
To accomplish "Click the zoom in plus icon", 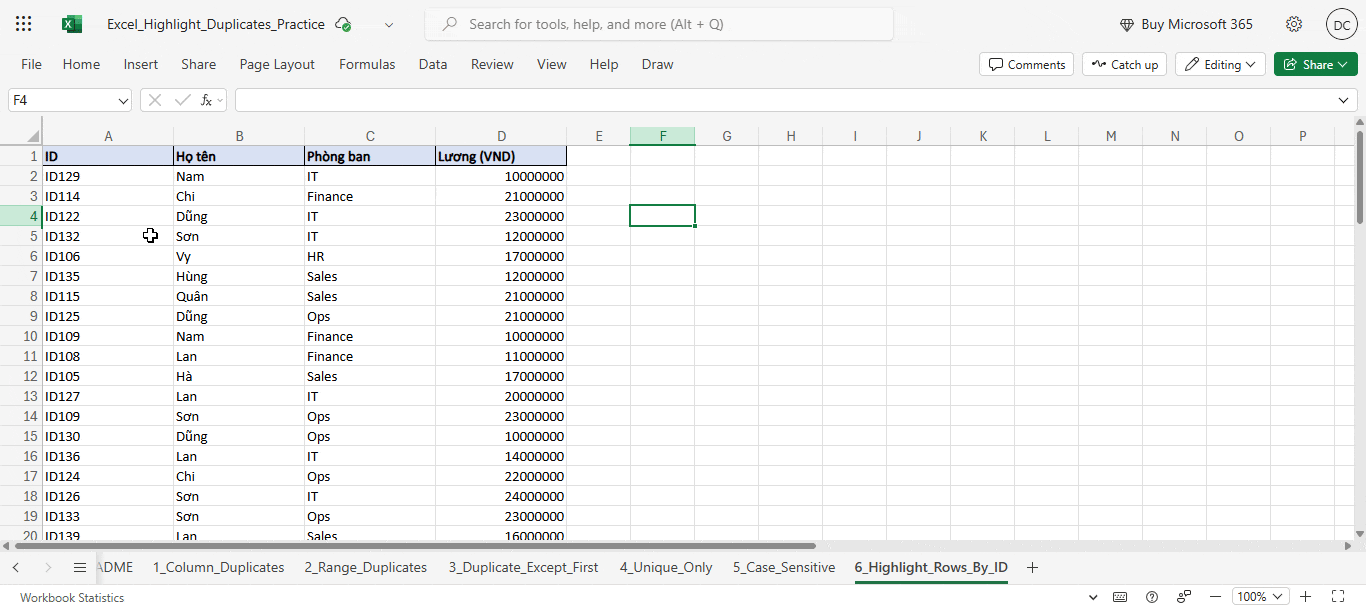I will click(x=1305, y=597).
